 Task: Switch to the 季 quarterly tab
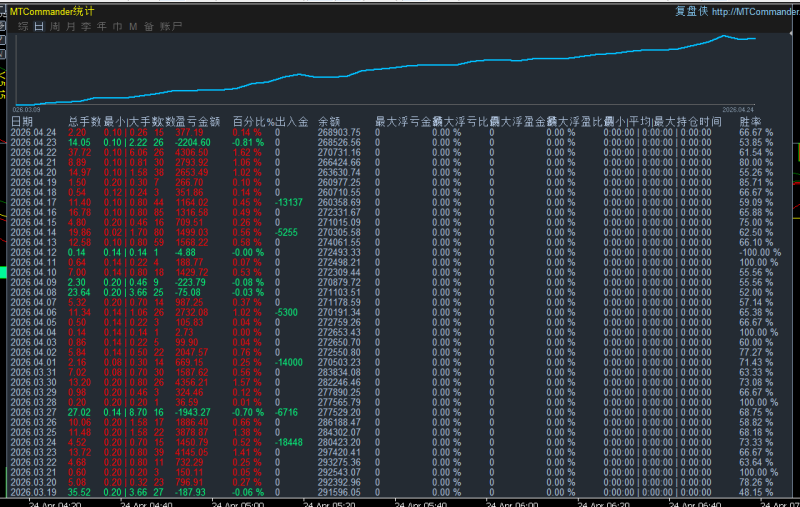[86, 27]
